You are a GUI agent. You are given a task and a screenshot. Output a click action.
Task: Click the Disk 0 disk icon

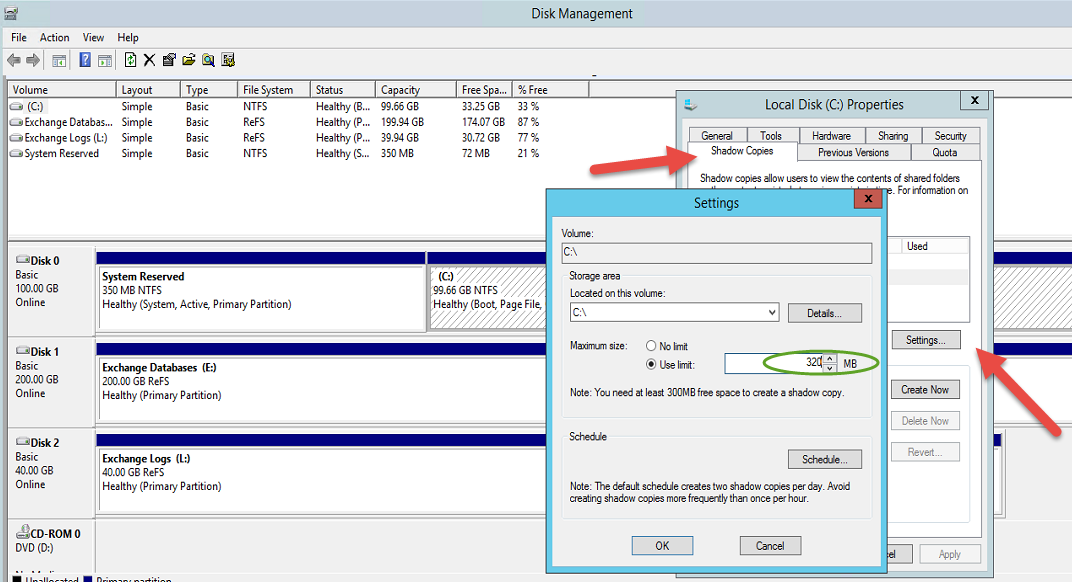pyautogui.click(x=23, y=260)
